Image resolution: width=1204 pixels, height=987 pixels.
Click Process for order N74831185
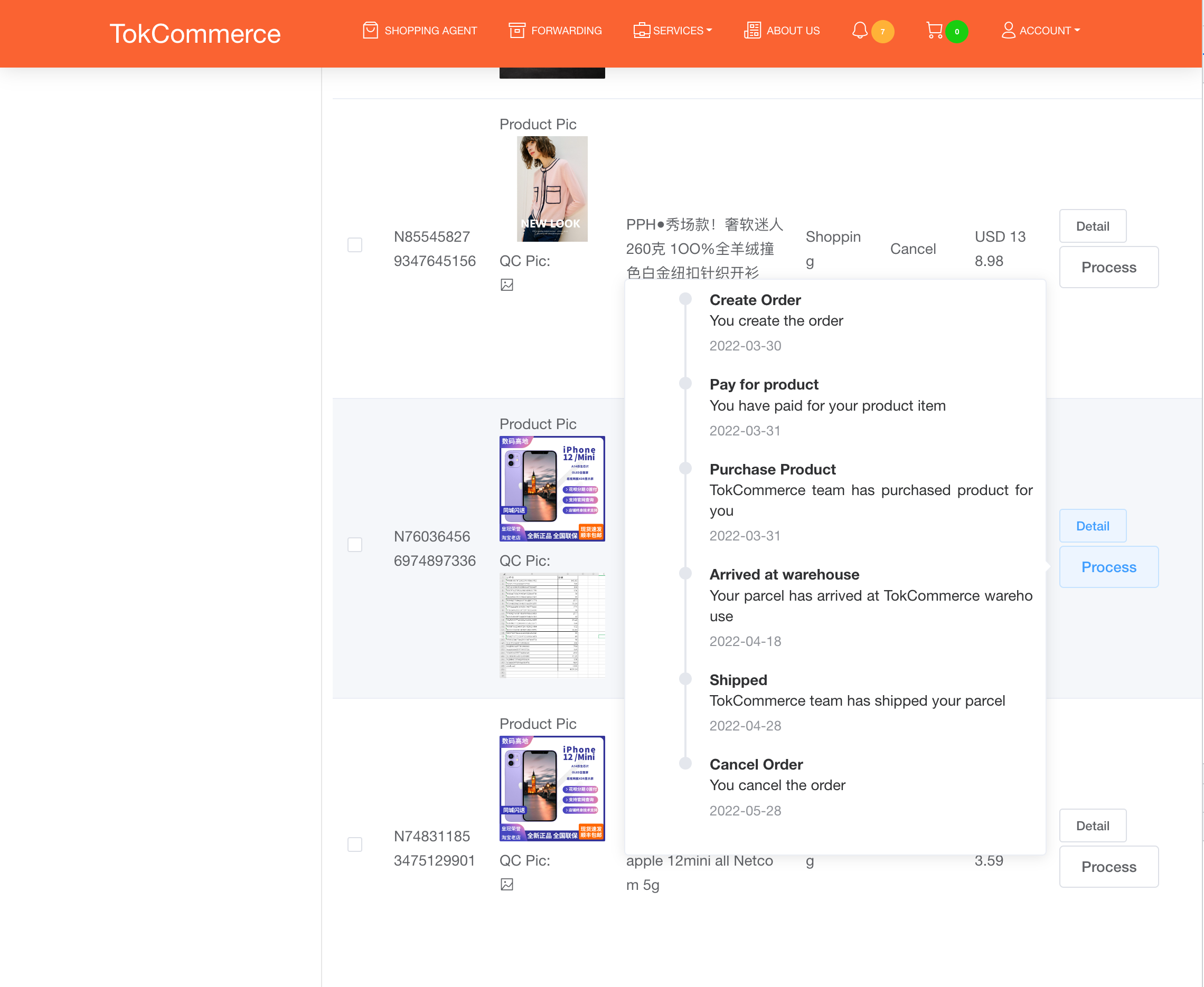[x=1108, y=867]
